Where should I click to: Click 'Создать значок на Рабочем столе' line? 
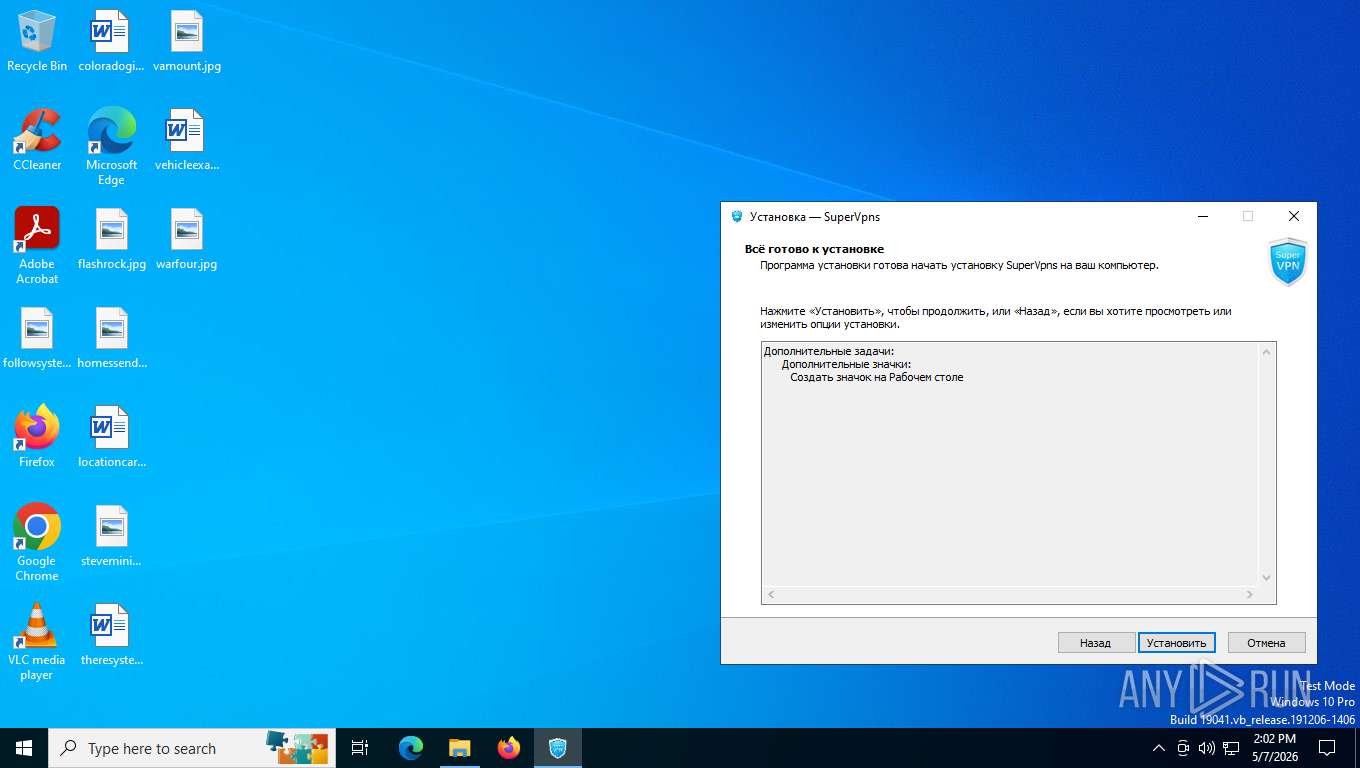877,378
